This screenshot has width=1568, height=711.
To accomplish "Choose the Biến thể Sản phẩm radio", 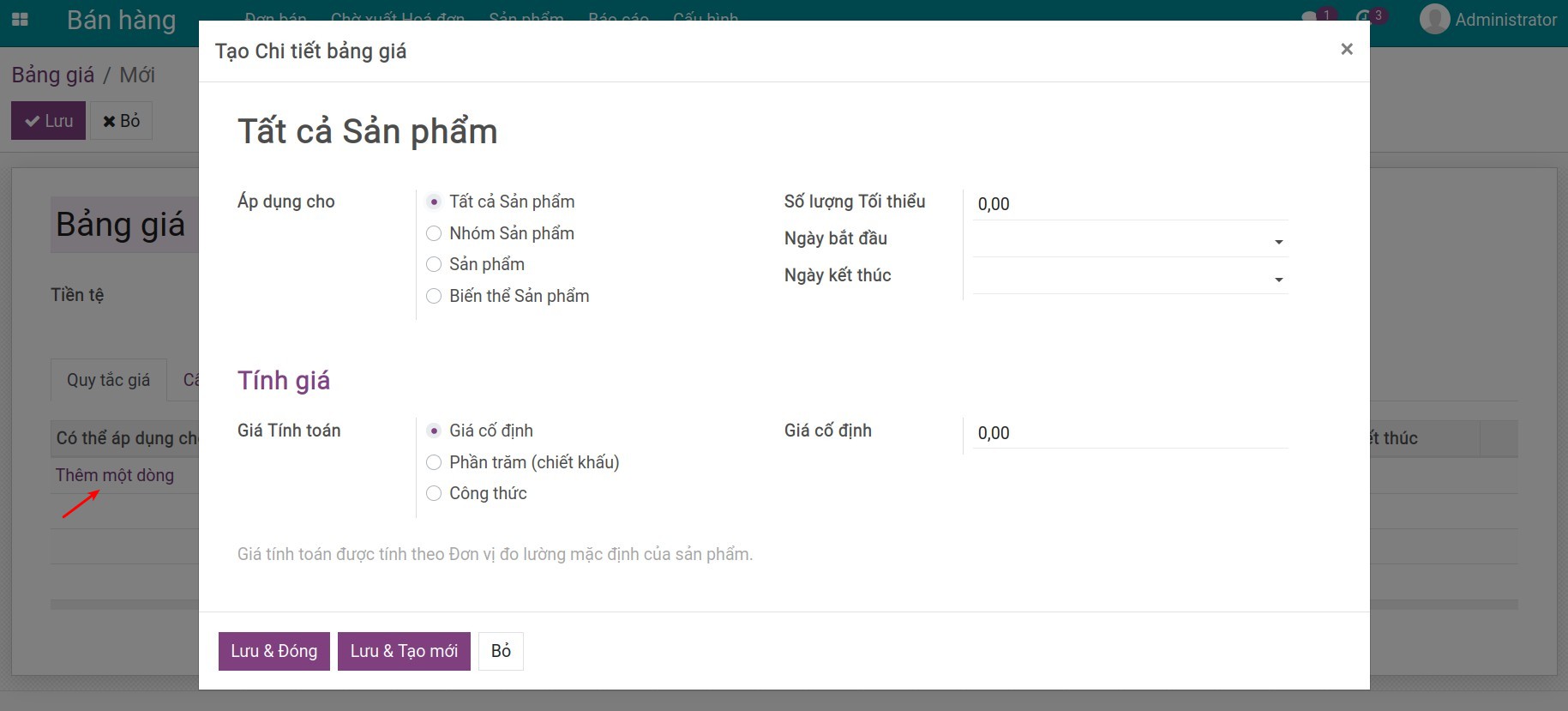I will click(x=434, y=296).
